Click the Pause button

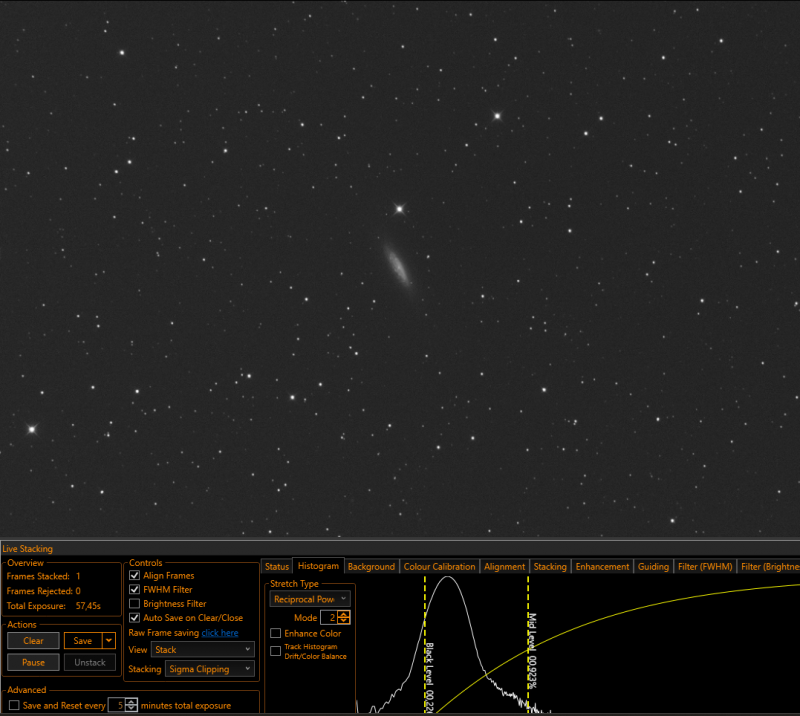33,662
